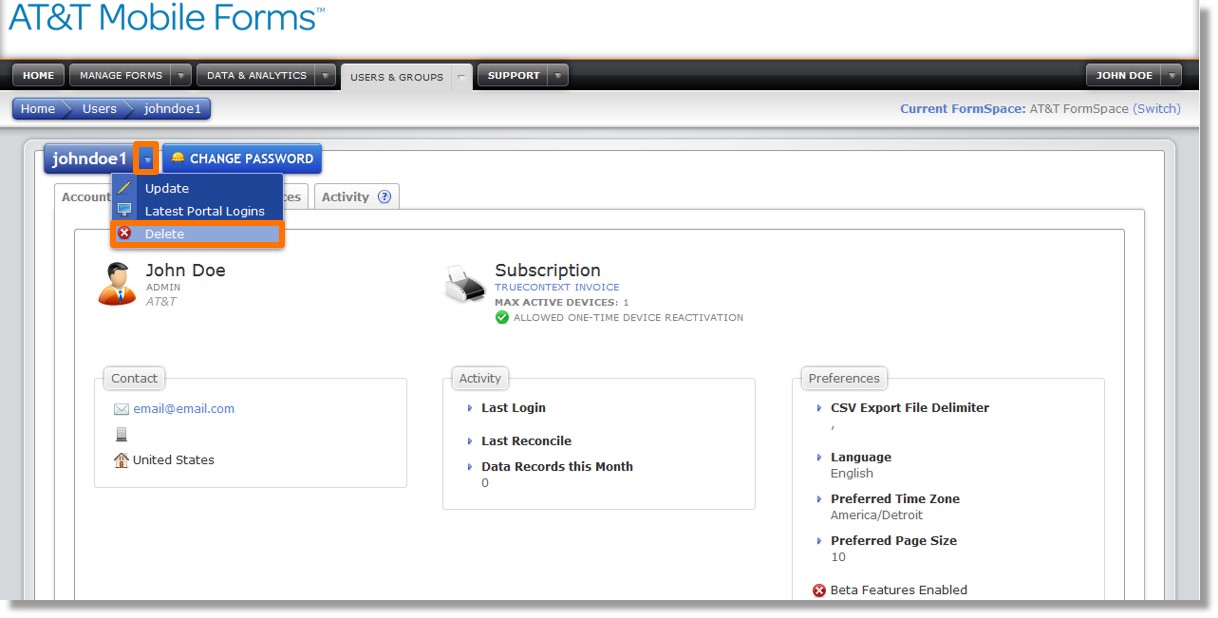Expand Data Records this Month entry
Image resolution: width=1218 pixels, height=618 pixels.
470,467
